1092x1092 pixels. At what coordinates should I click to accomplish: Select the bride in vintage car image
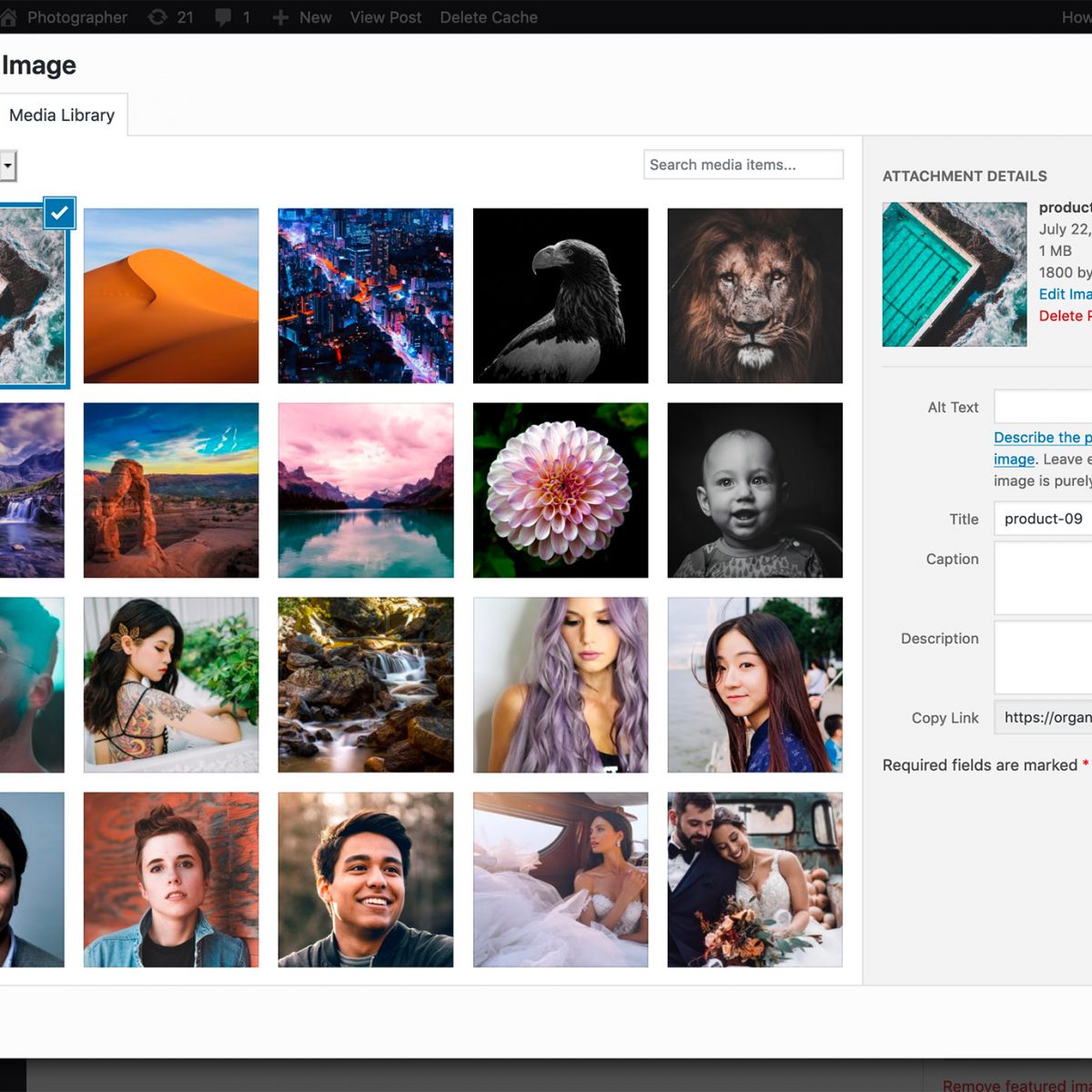[561, 880]
